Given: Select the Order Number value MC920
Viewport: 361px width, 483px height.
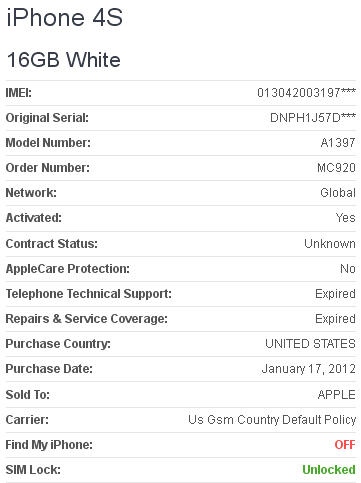Looking at the screenshot, I should [x=336, y=168].
